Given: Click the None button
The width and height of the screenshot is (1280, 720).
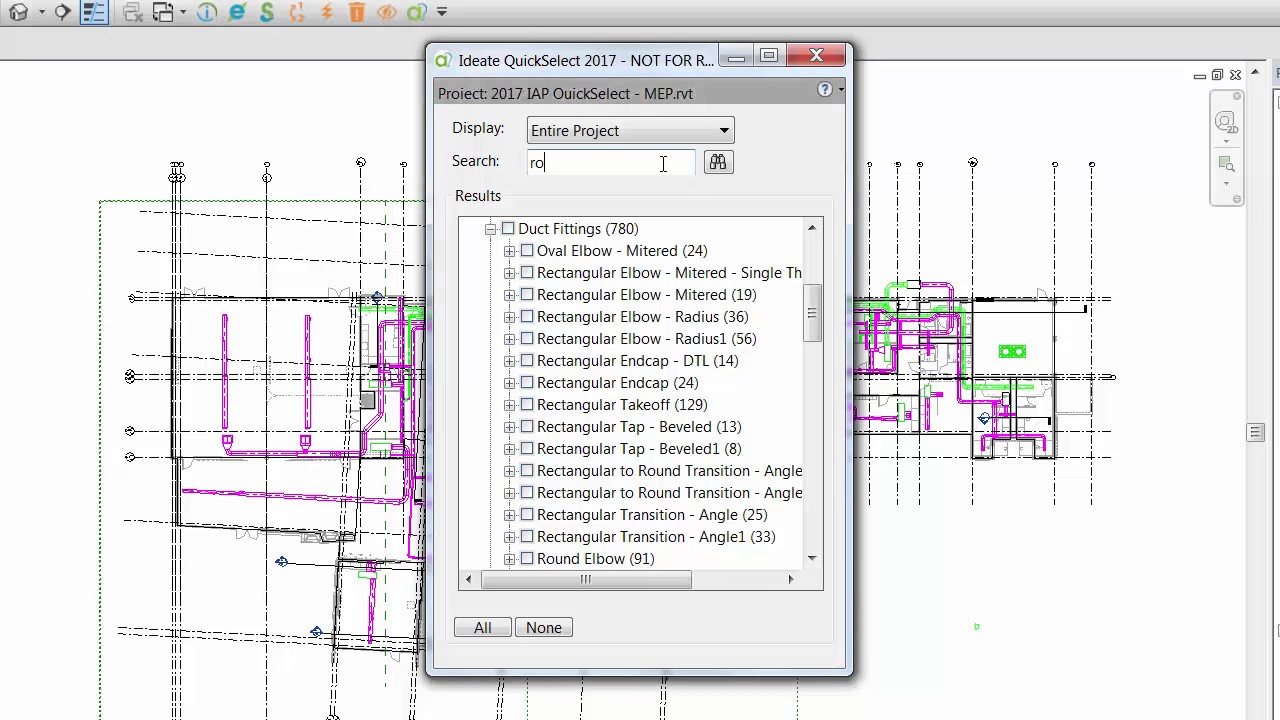Looking at the screenshot, I should [544, 628].
